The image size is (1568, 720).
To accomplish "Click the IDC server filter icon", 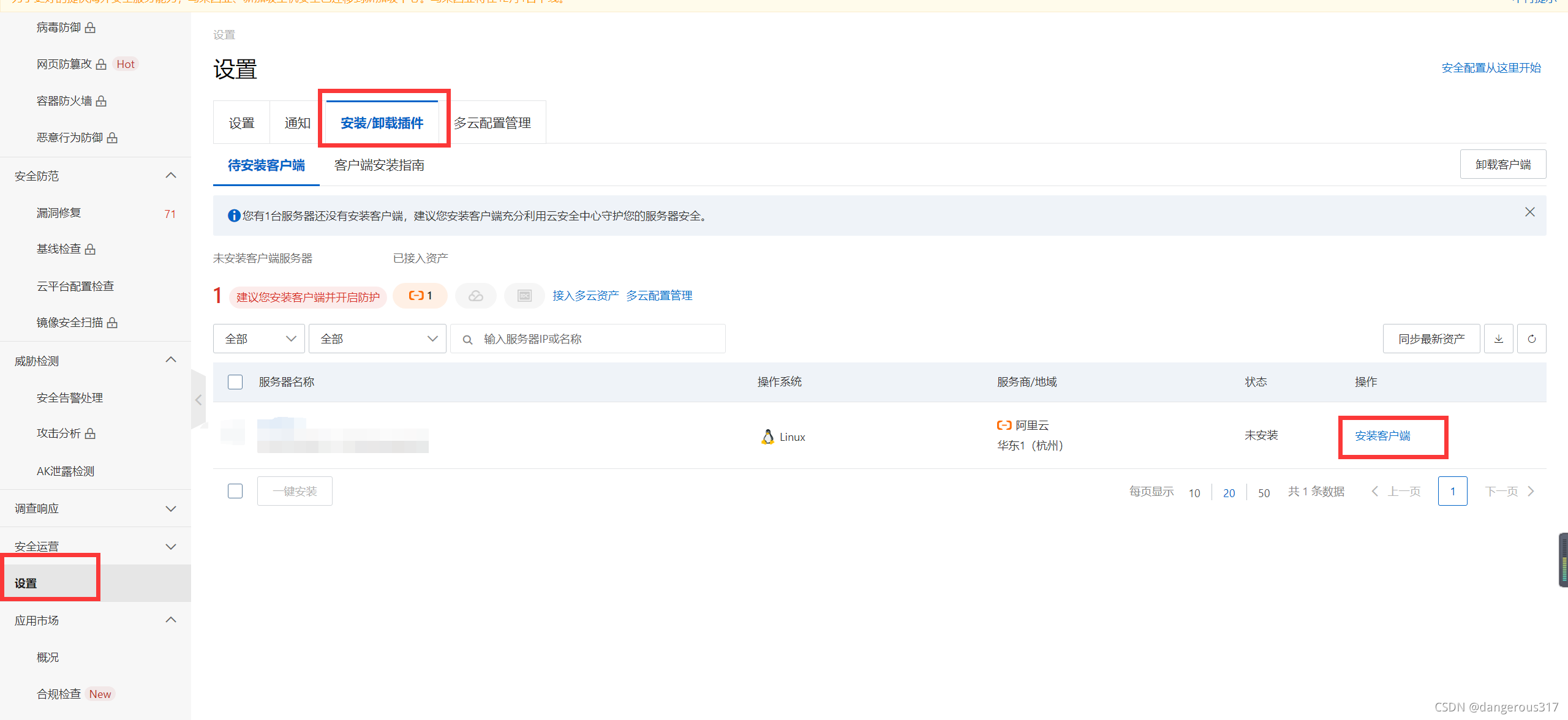I will (x=524, y=296).
